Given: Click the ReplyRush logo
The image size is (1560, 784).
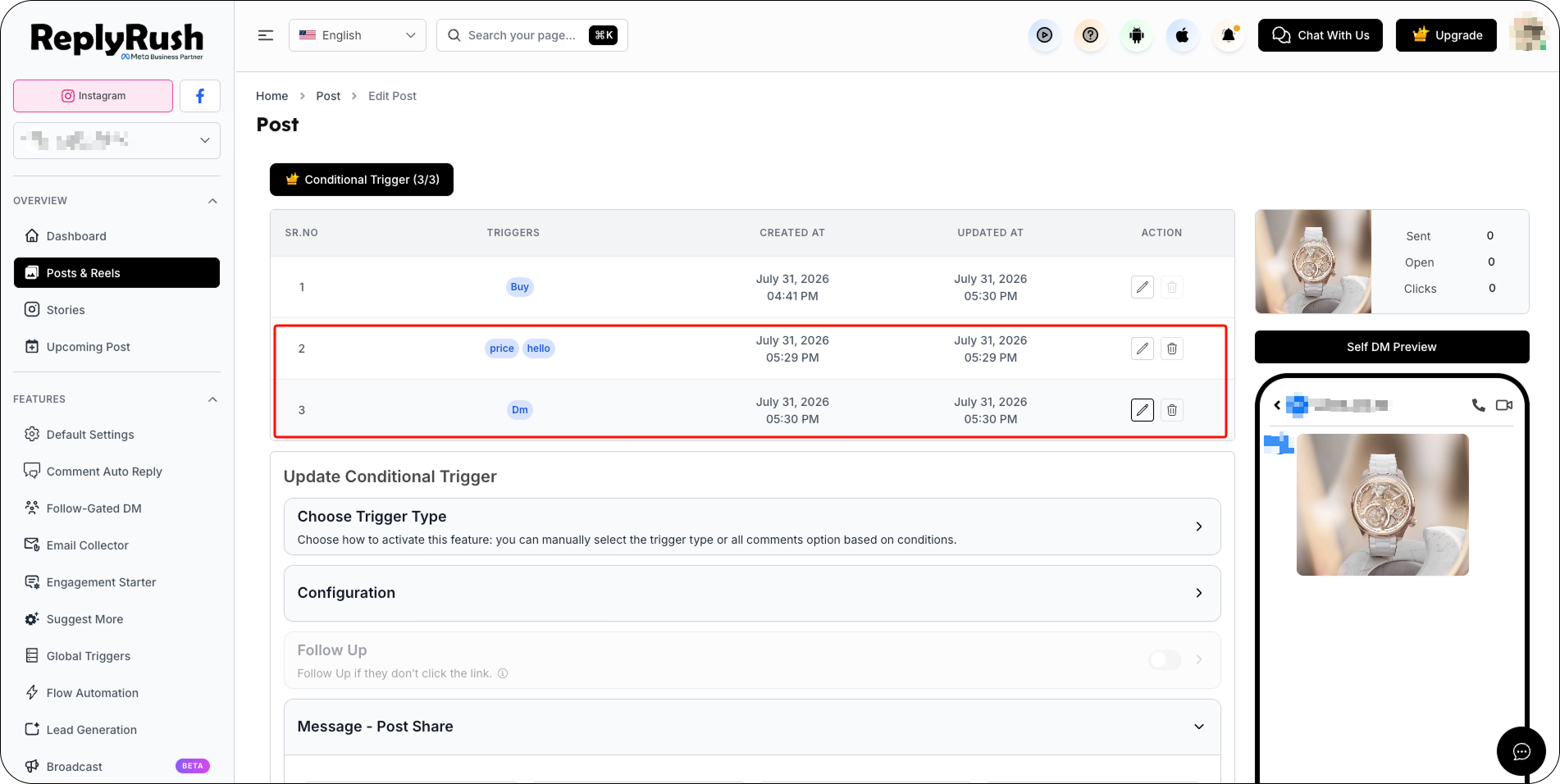Looking at the screenshot, I should (x=116, y=40).
